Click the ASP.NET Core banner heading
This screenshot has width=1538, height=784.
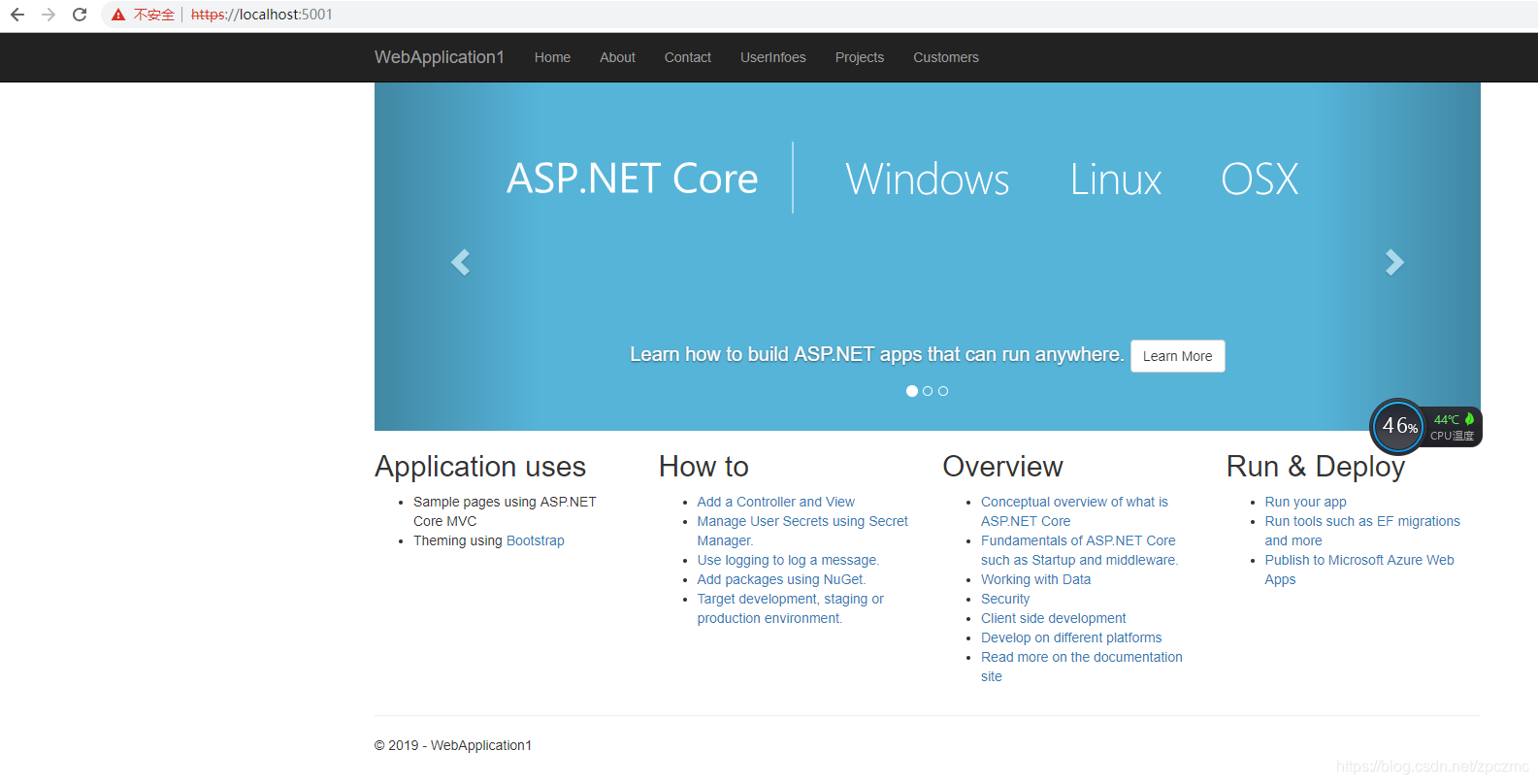633,179
